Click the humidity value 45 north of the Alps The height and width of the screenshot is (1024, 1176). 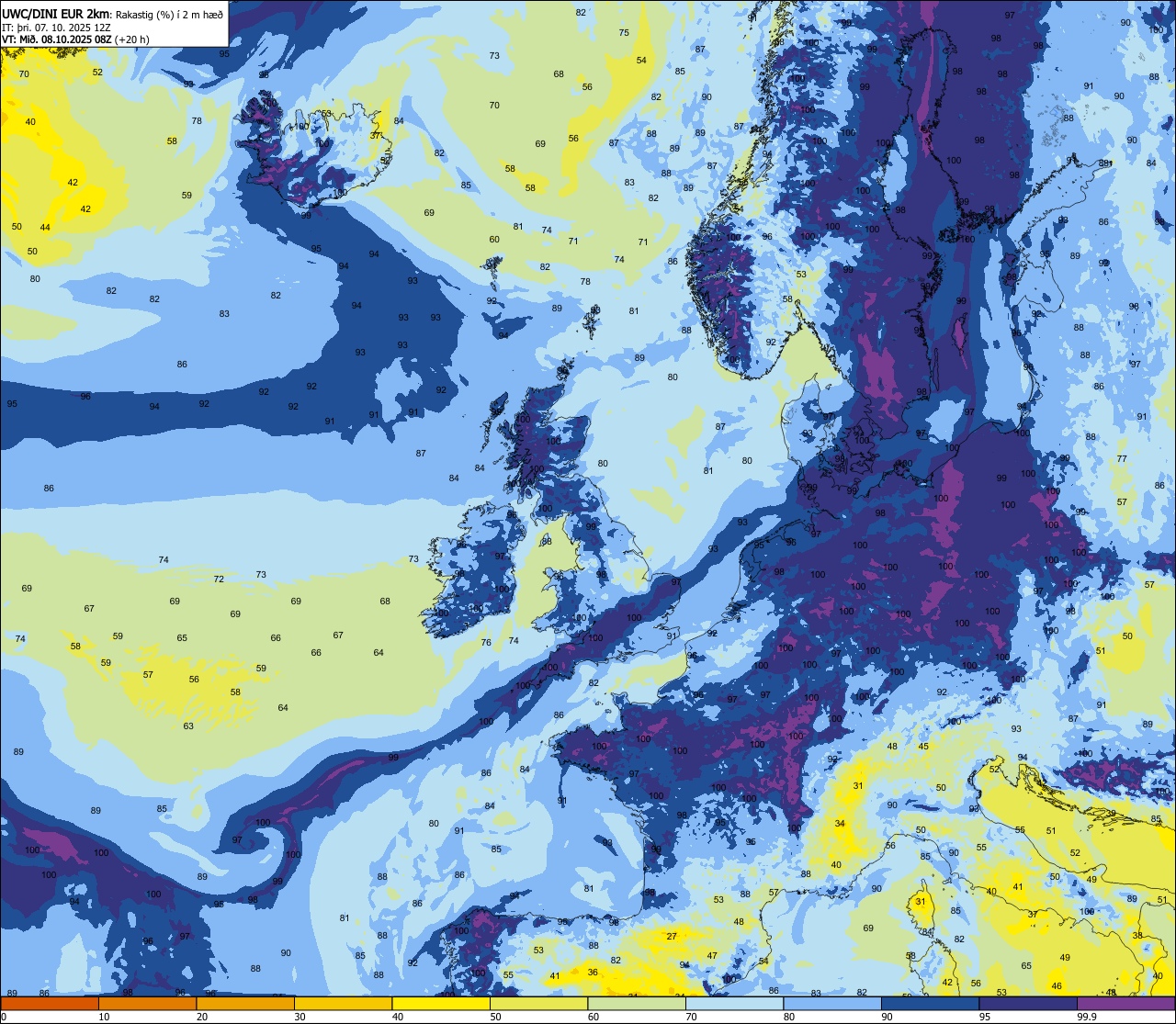click(923, 746)
